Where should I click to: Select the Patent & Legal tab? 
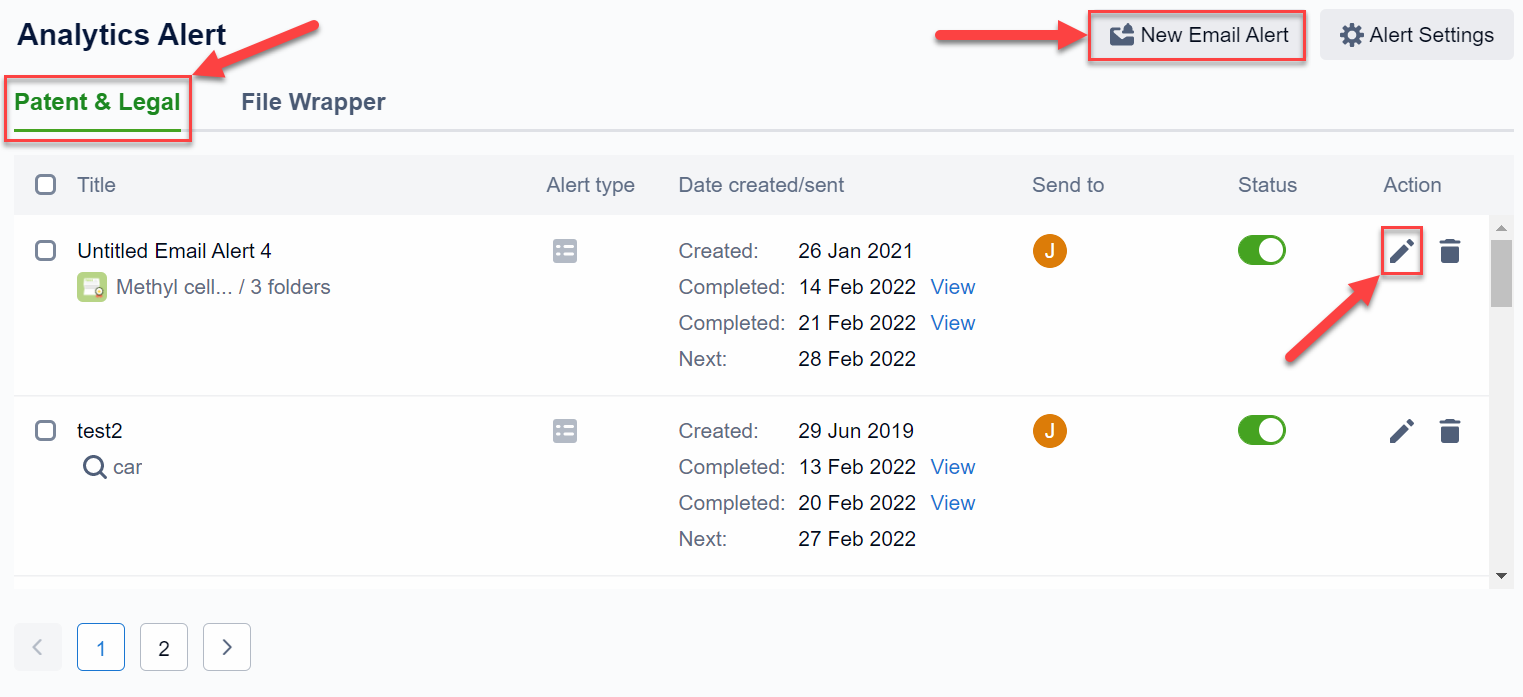pos(97,102)
